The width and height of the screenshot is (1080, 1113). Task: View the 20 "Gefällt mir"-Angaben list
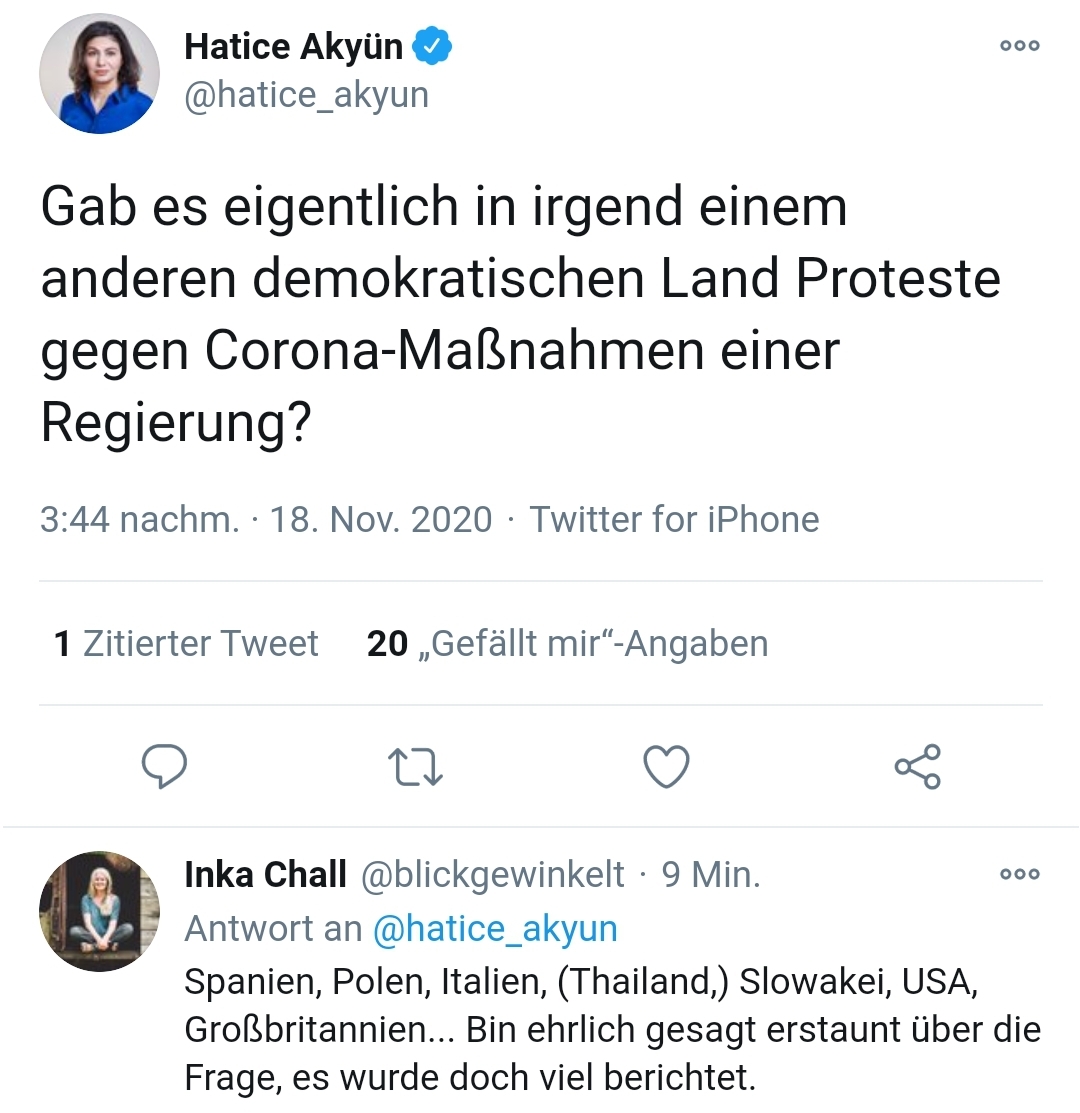pos(567,644)
